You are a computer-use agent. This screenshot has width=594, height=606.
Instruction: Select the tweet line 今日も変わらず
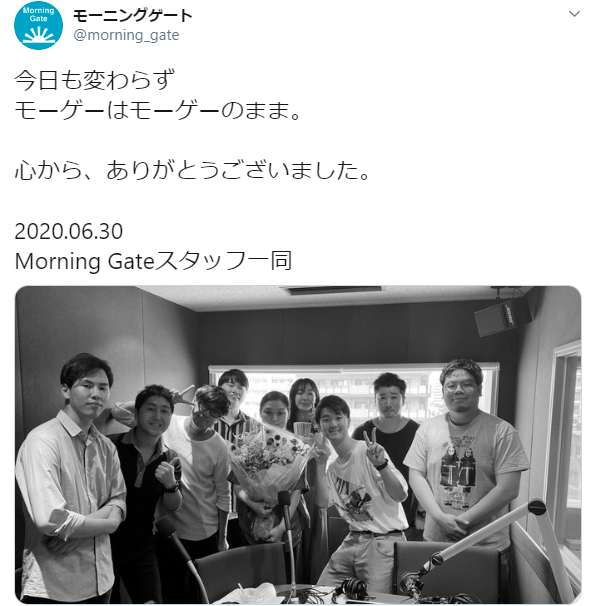click(x=94, y=80)
